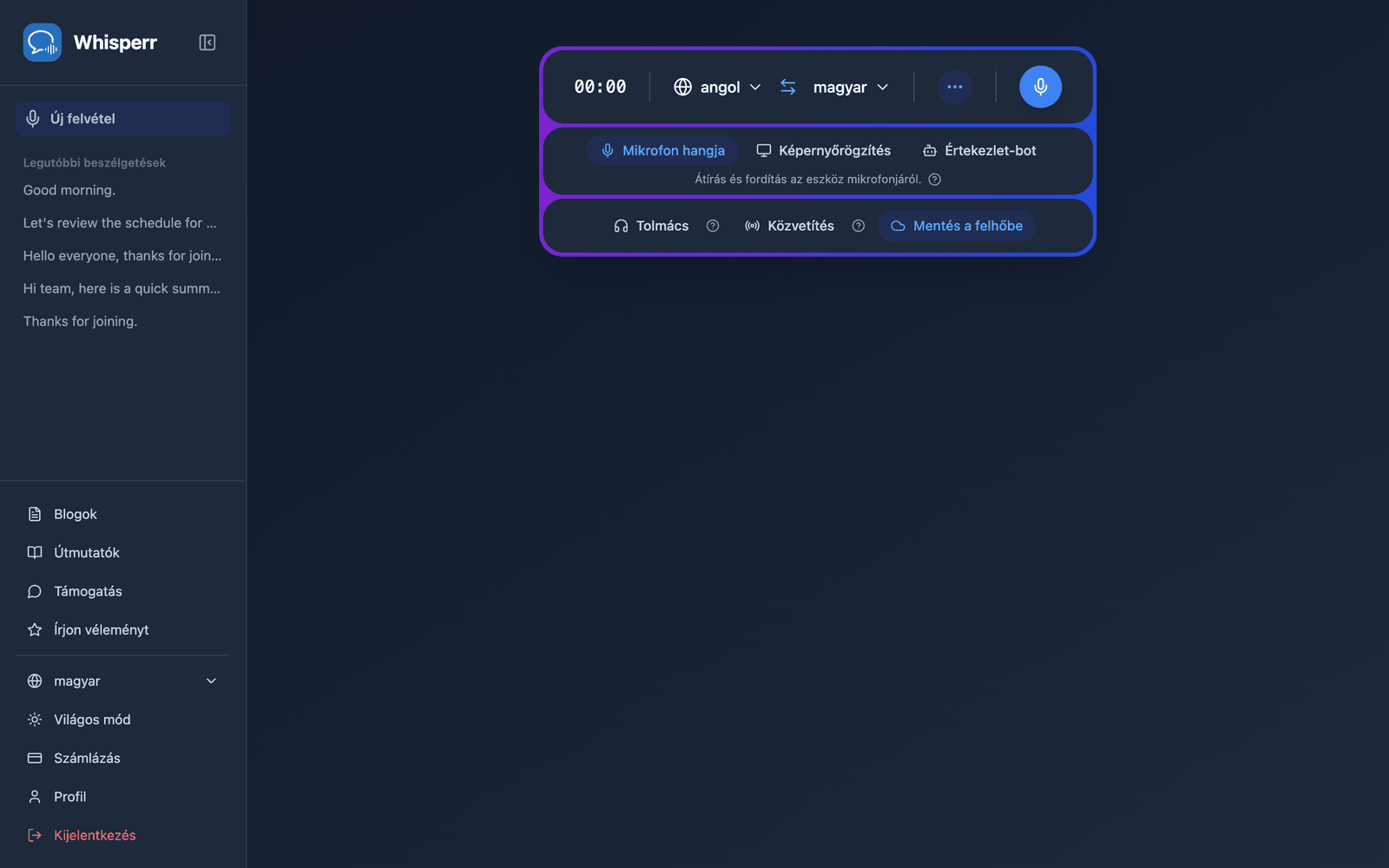Screen dimensions: 1389x868
Task: Expand the magyar interface language dropdown
Action: click(x=122, y=681)
